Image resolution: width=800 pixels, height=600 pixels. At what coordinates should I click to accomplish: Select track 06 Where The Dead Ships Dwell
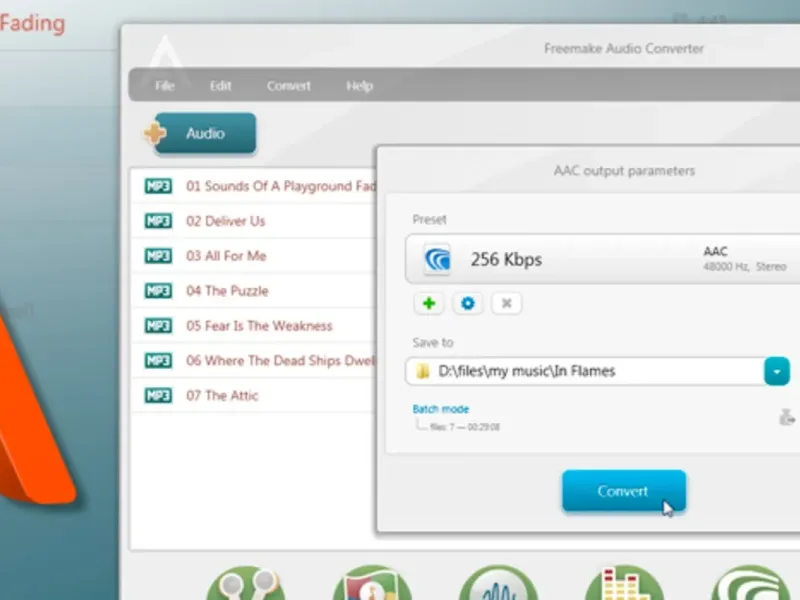click(254, 361)
